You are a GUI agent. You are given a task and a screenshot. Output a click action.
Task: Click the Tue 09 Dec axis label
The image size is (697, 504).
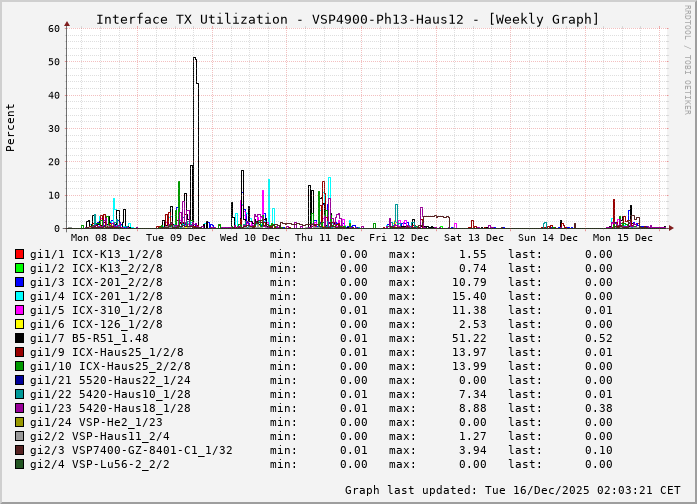(x=175, y=238)
